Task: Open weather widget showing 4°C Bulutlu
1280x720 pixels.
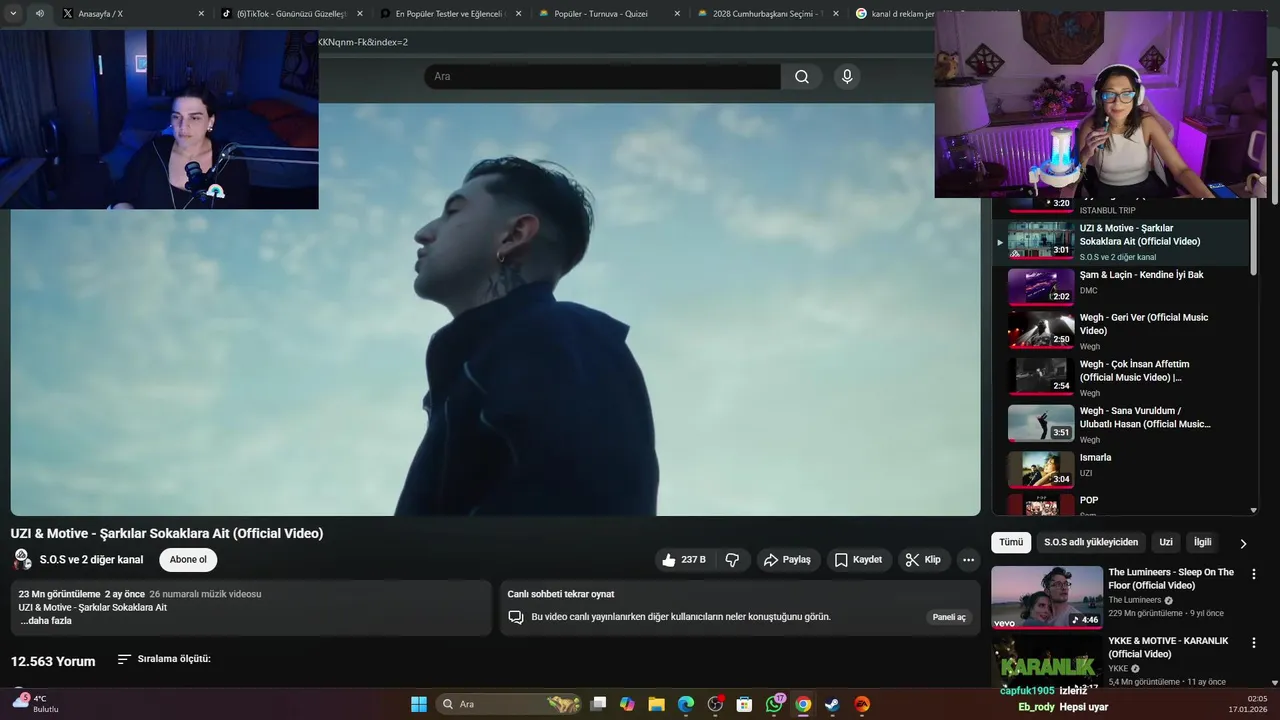Action: [x=36, y=704]
